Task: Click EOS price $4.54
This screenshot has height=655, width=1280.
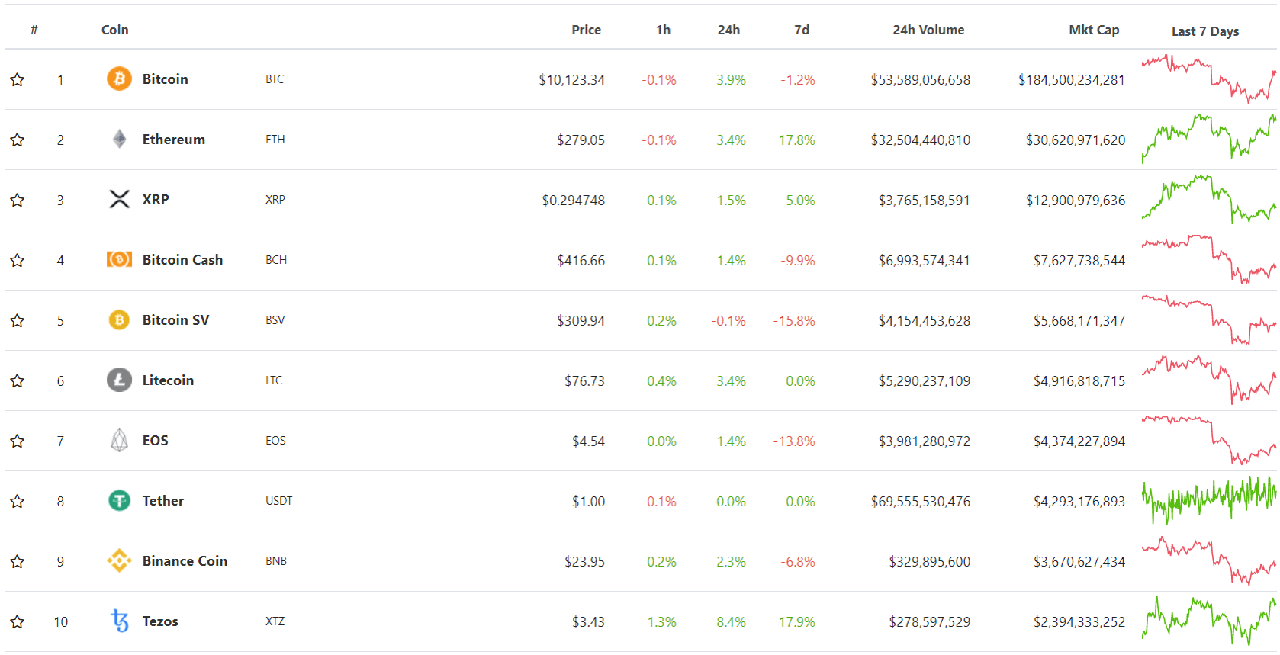Action: (x=588, y=441)
